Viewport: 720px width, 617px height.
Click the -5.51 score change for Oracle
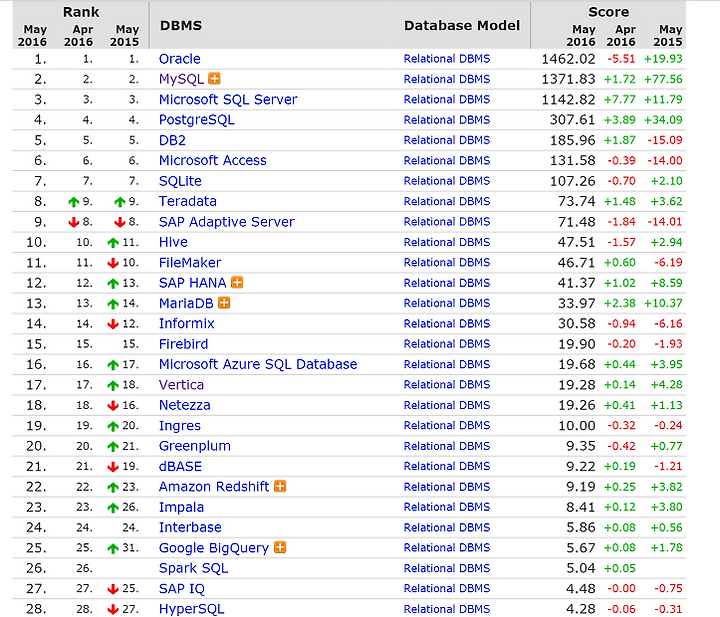pyautogui.click(x=621, y=59)
